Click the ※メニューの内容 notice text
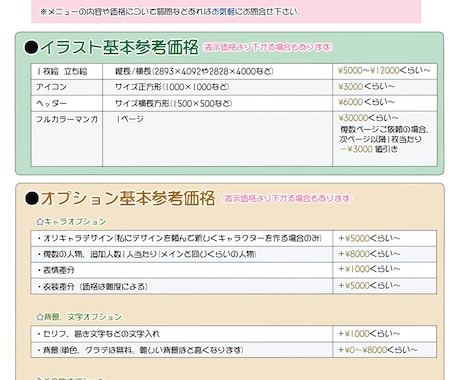The width and height of the screenshot is (460, 380). (x=170, y=12)
